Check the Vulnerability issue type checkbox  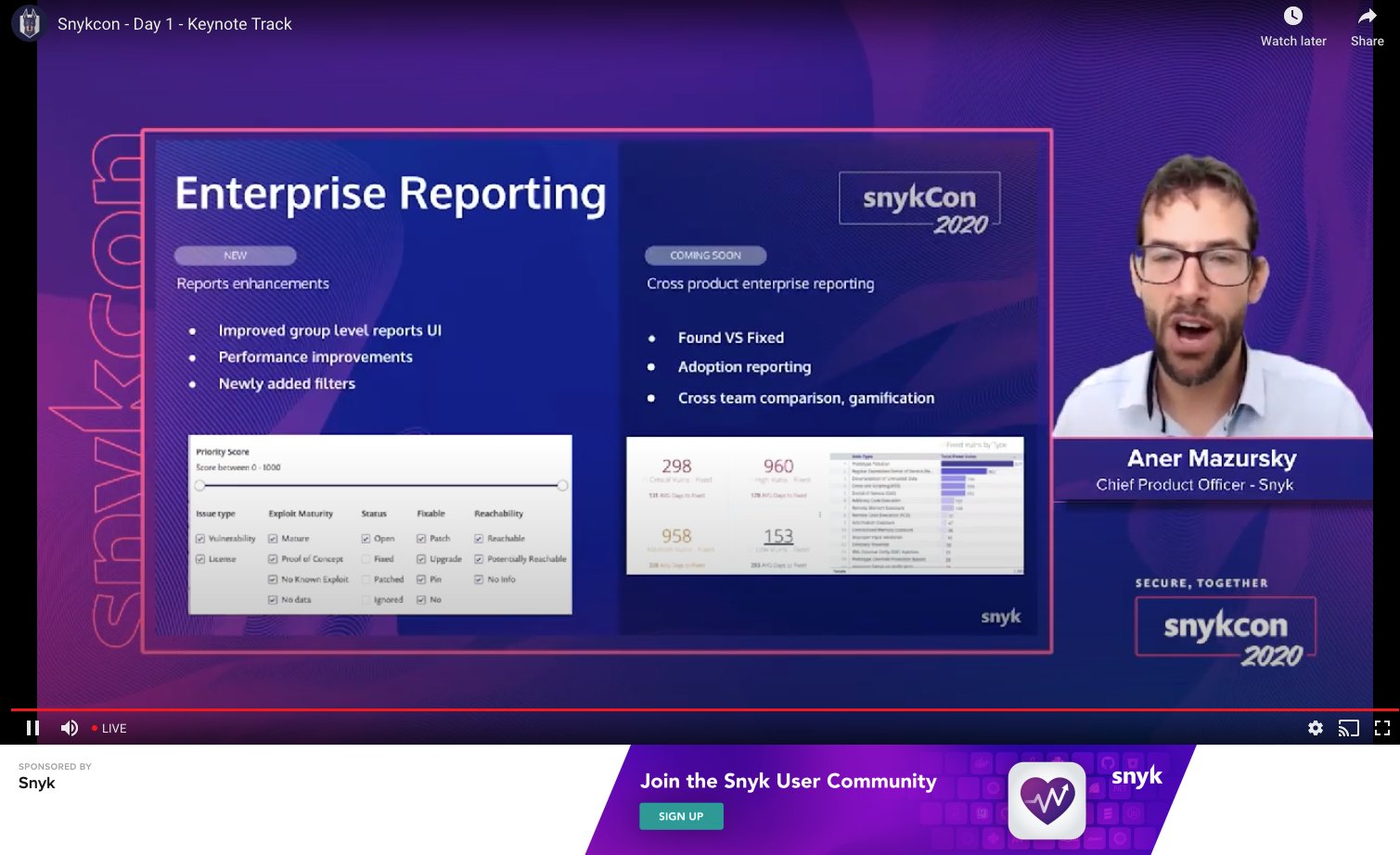(201, 538)
